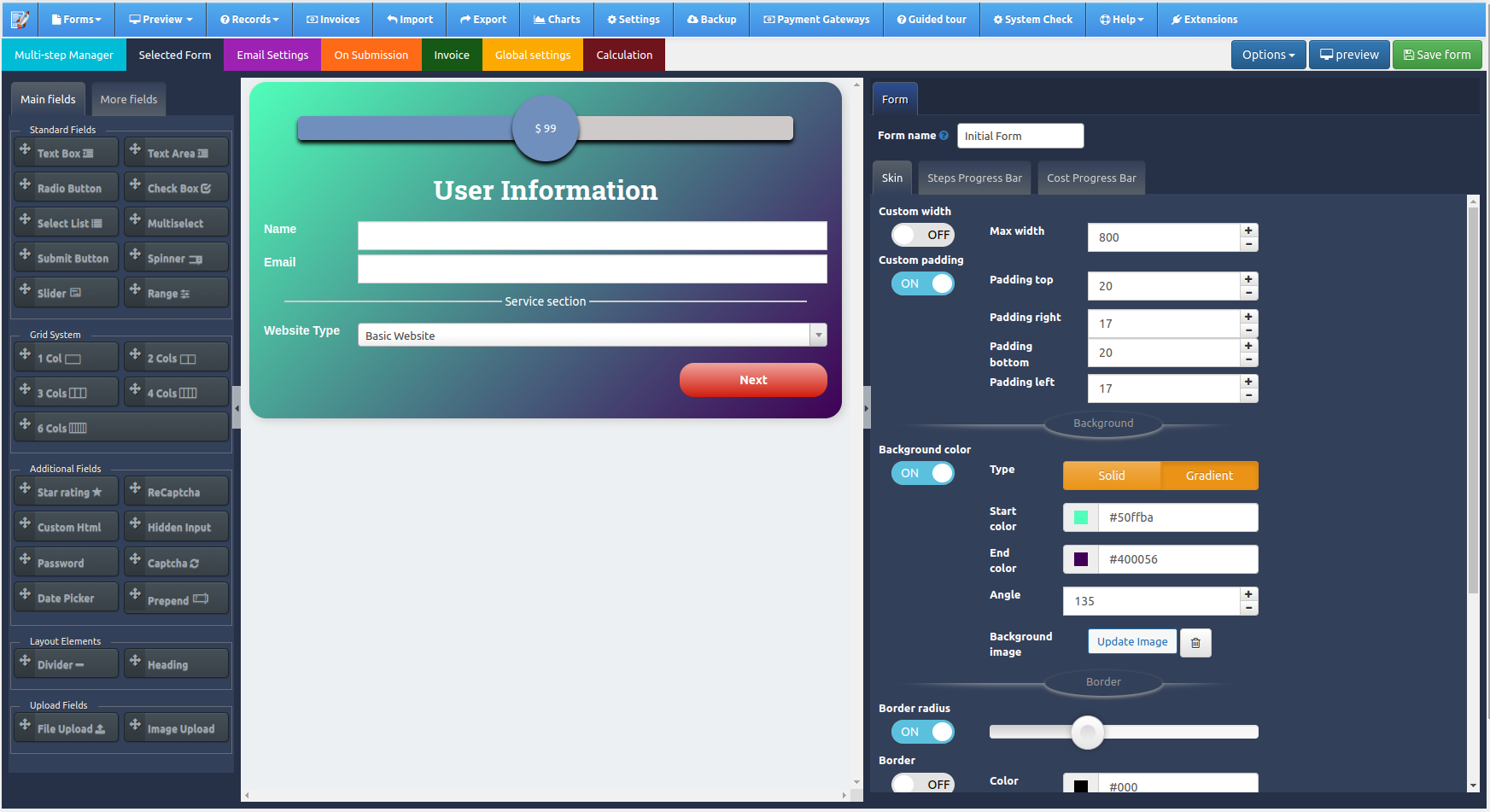Open Payment Gateways

click(x=815, y=19)
